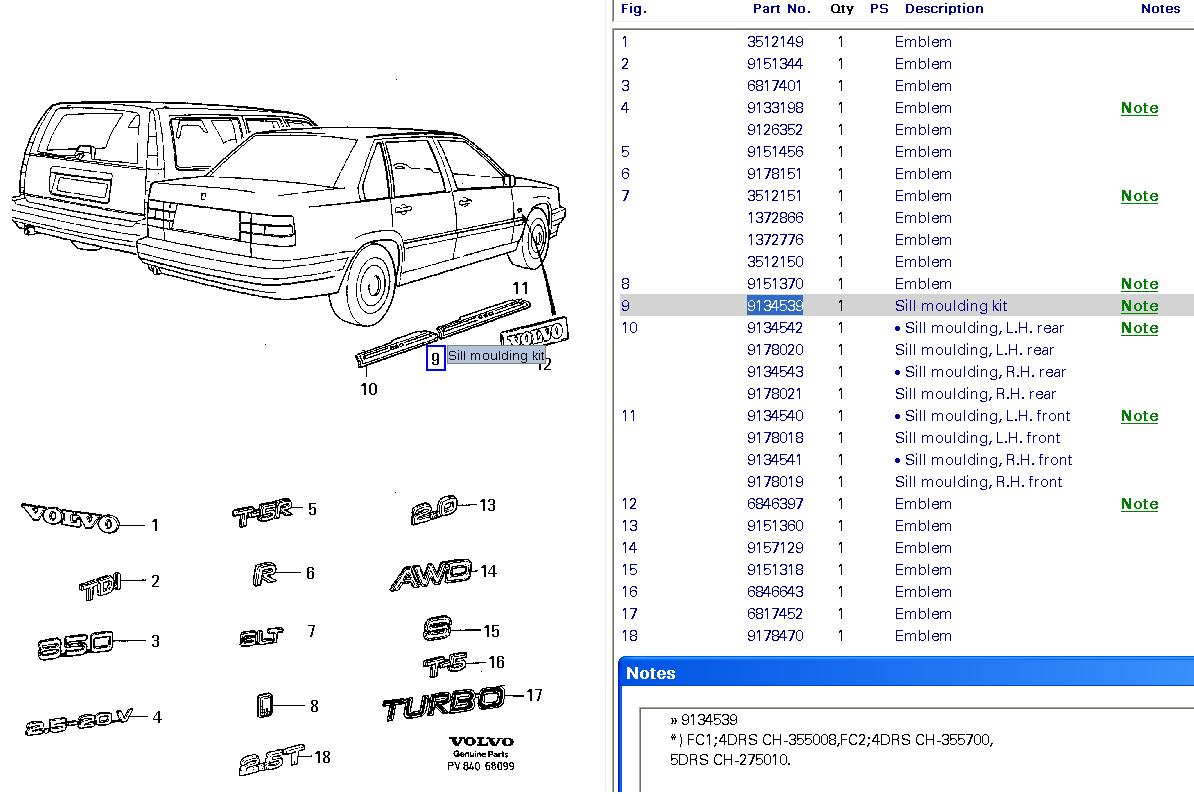1194x794 pixels.
Task: Select highlighted part number 9134539 in the table
Action: [774, 306]
